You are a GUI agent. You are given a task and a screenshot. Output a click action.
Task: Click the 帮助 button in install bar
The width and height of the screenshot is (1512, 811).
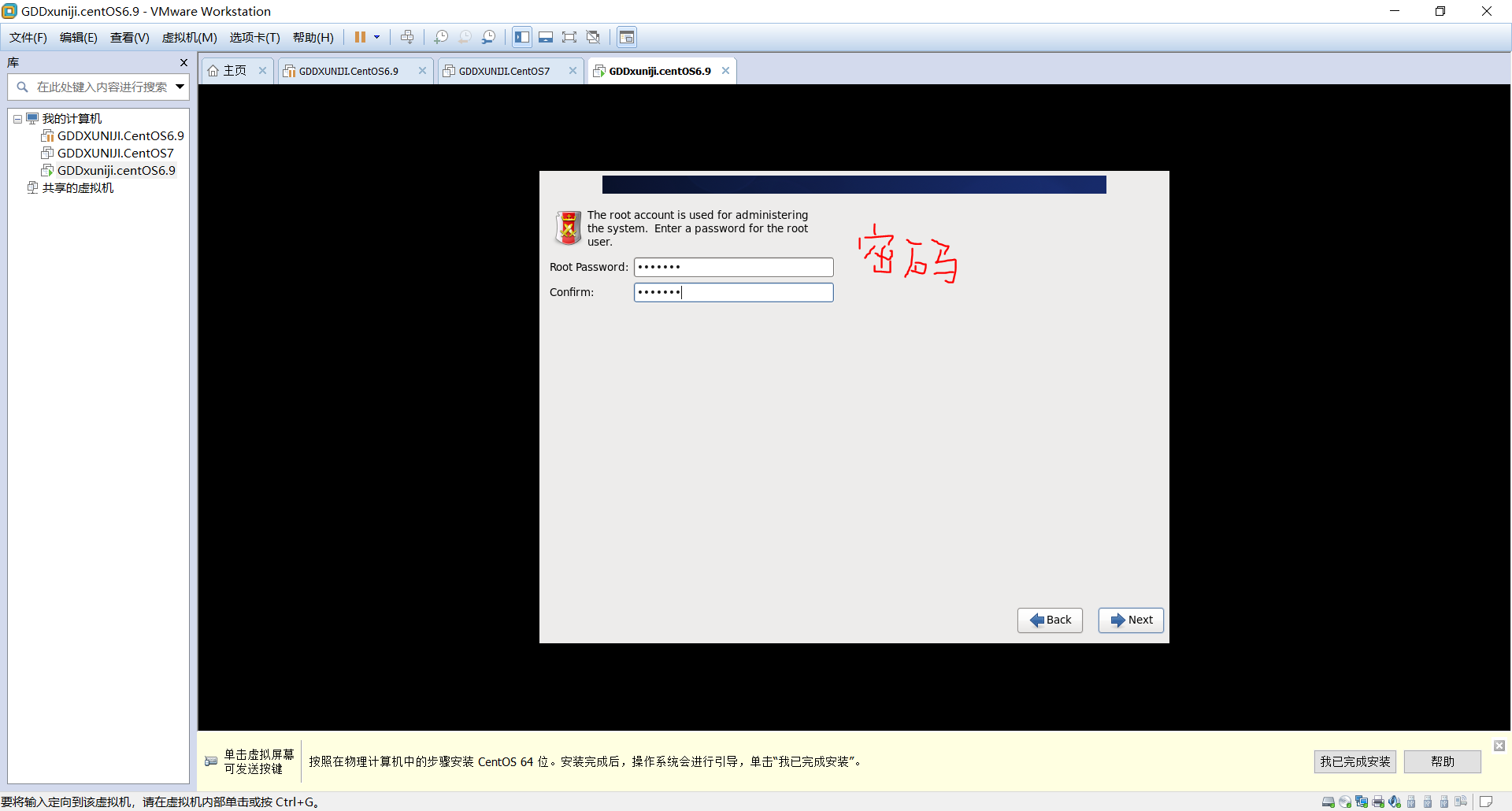[1443, 761]
